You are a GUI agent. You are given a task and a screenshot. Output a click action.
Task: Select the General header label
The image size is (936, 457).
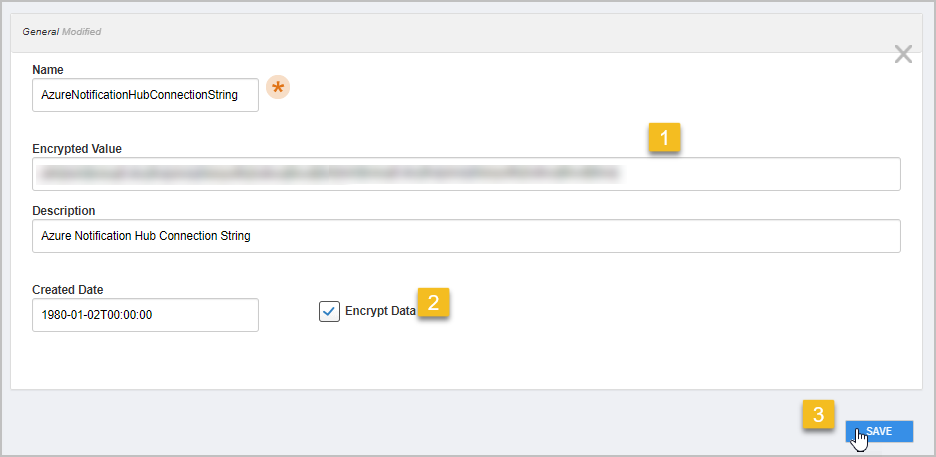coord(40,32)
